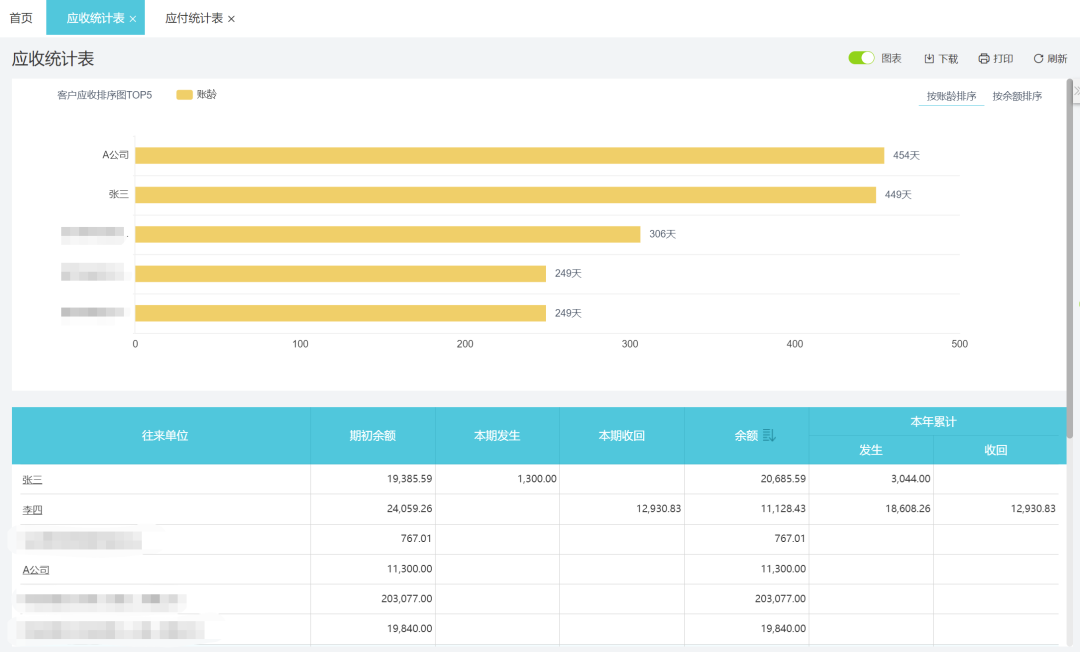Toggle the 账龄 legend series

point(196,95)
